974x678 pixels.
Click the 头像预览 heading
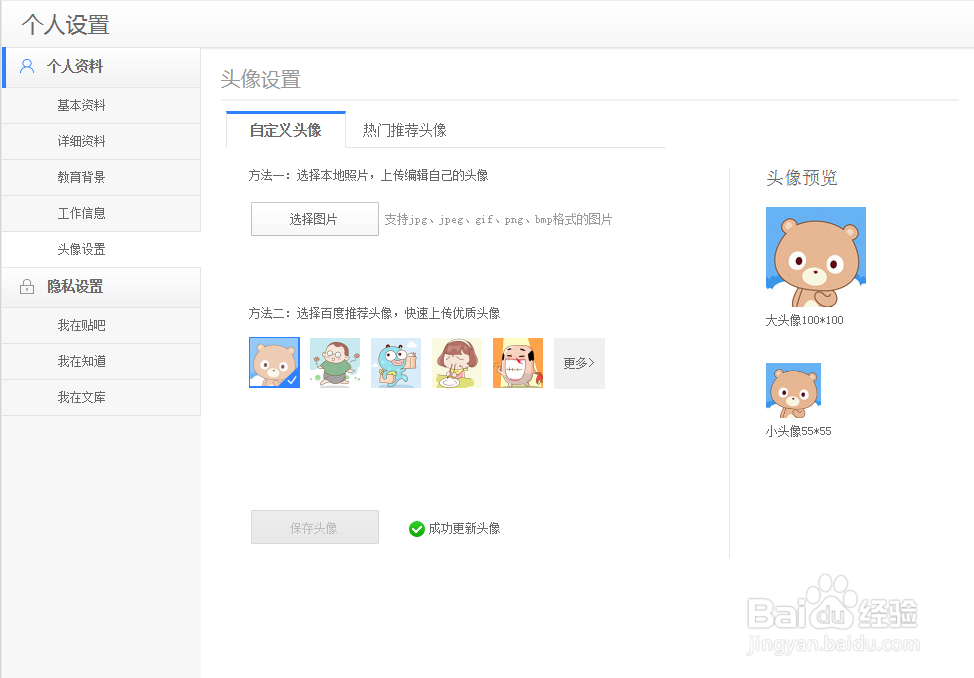click(x=801, y=178)
